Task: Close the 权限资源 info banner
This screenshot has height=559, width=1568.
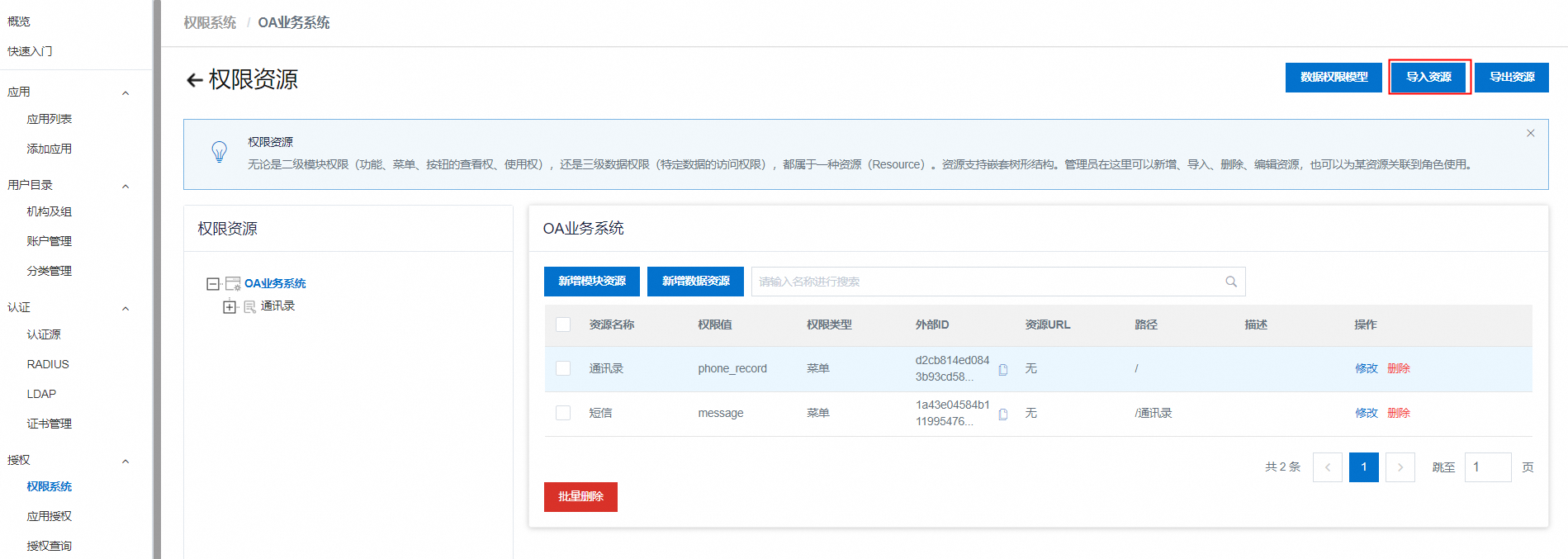Action: [1530, 133]
